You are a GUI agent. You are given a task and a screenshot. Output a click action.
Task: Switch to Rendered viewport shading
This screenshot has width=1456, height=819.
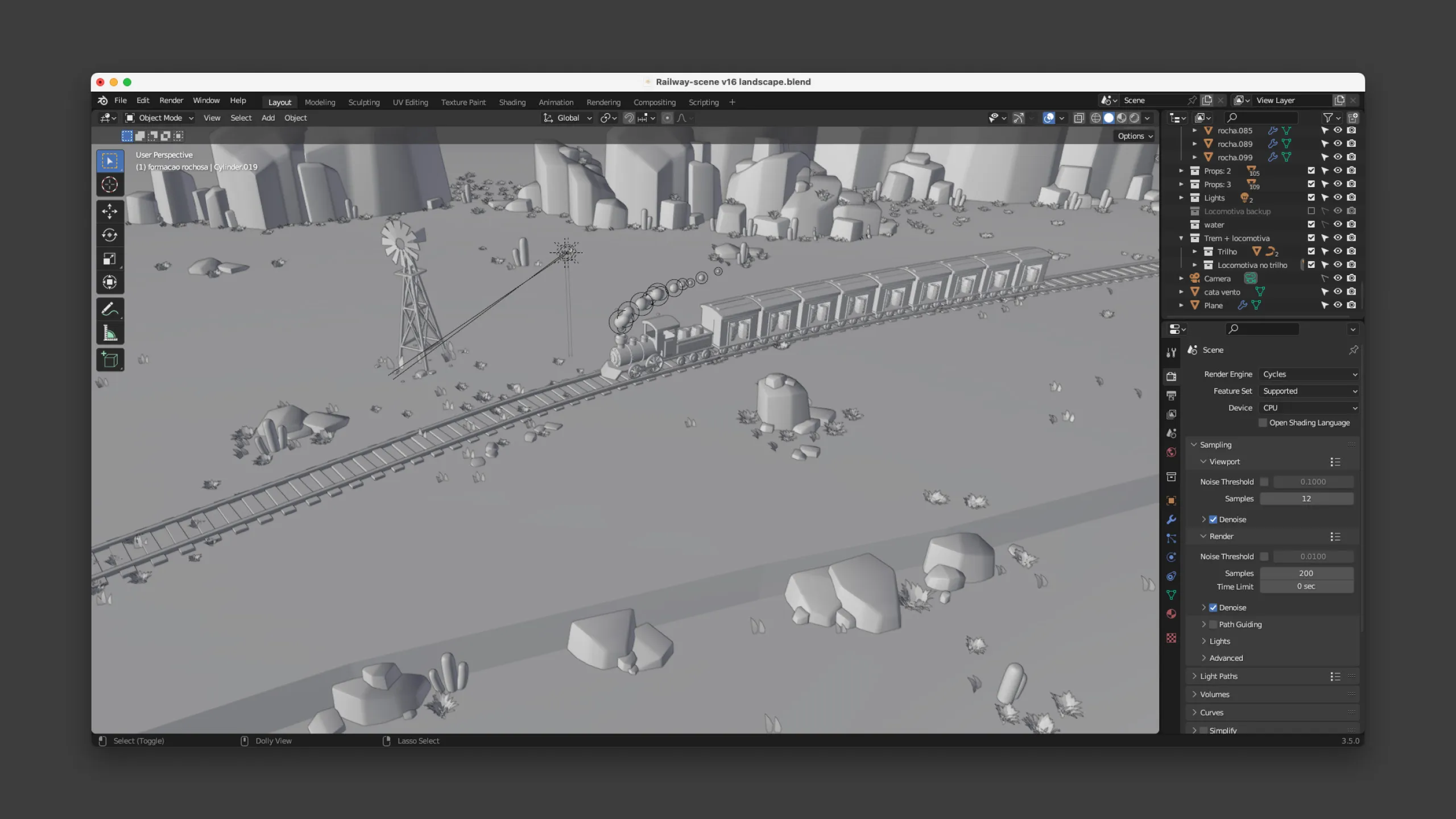coord(1135,118)
